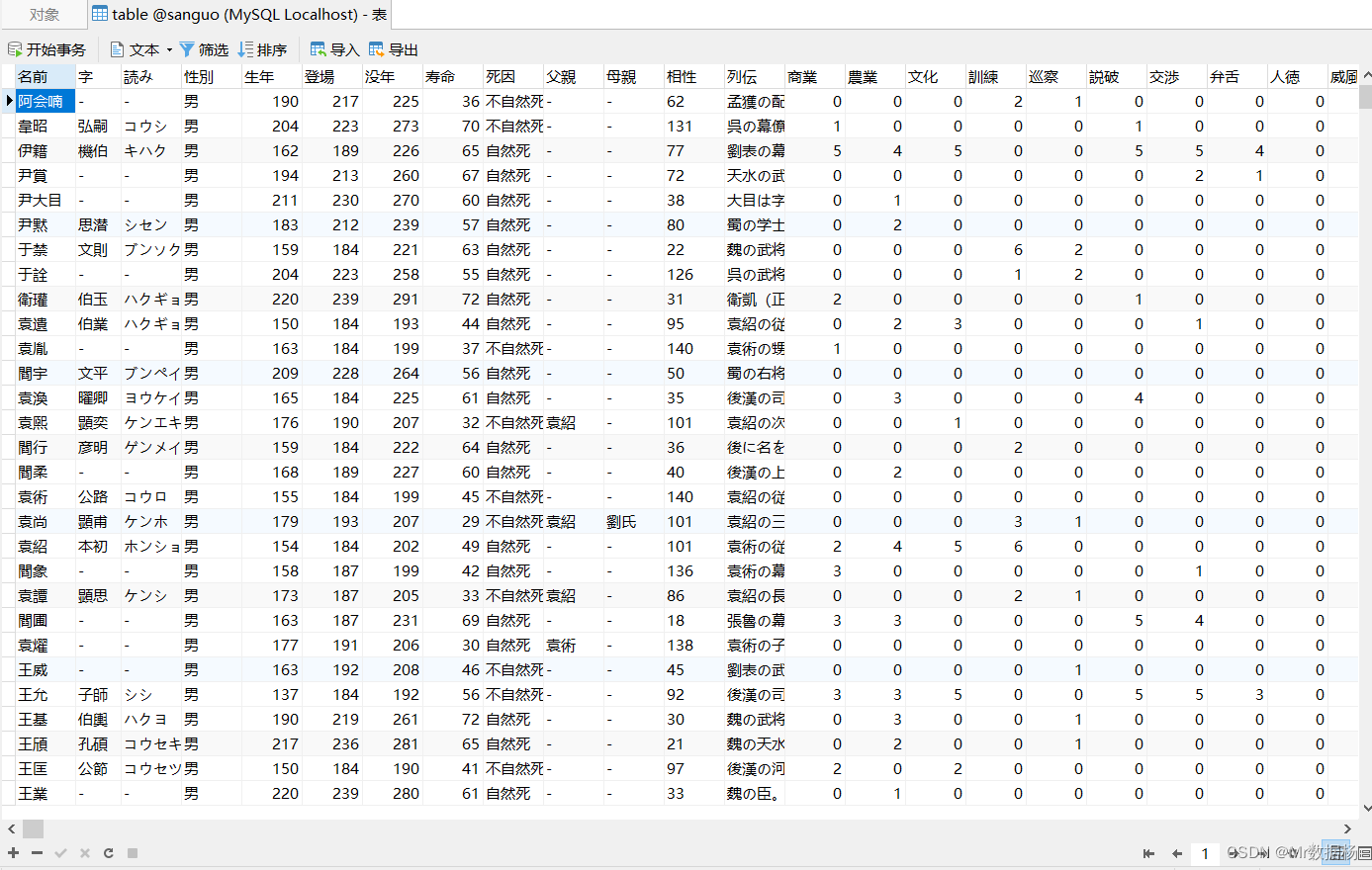Click the 文本 document icon

coord(117,49)
